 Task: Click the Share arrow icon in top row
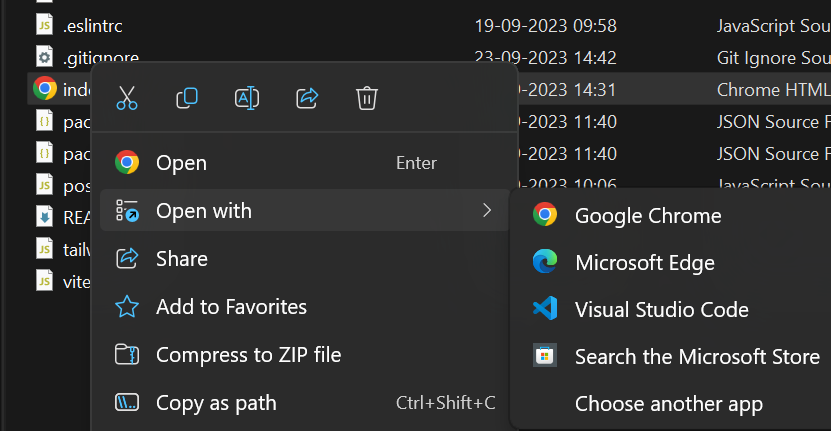point(307,98)
